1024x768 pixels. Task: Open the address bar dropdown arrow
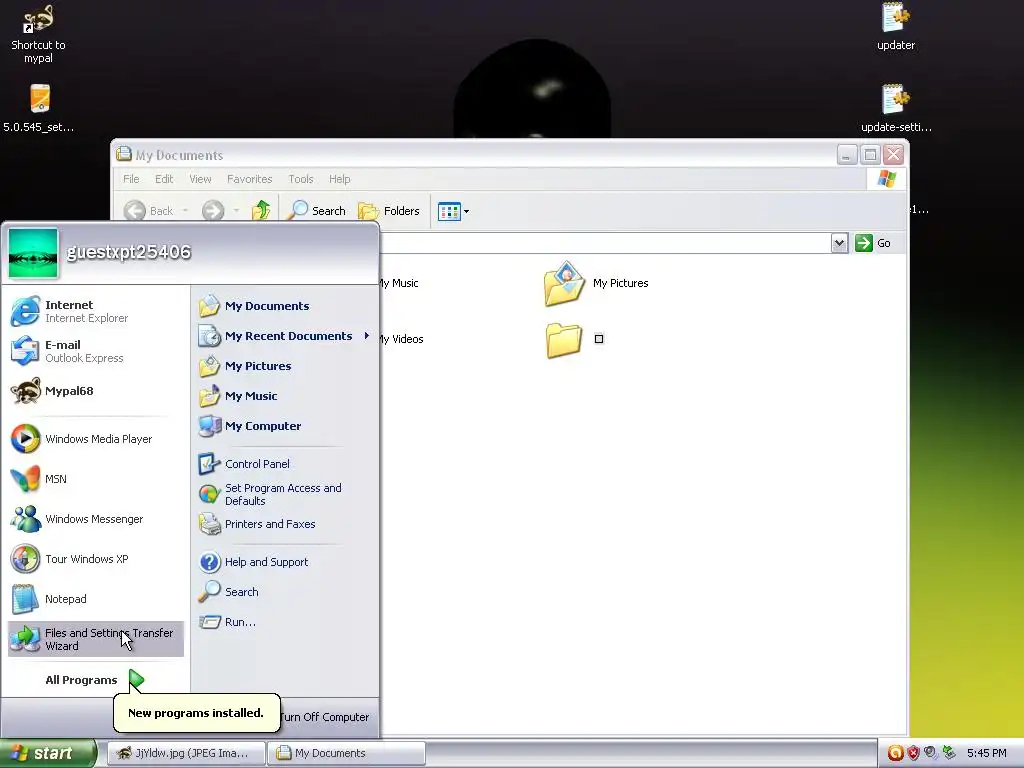coord(839,243)
